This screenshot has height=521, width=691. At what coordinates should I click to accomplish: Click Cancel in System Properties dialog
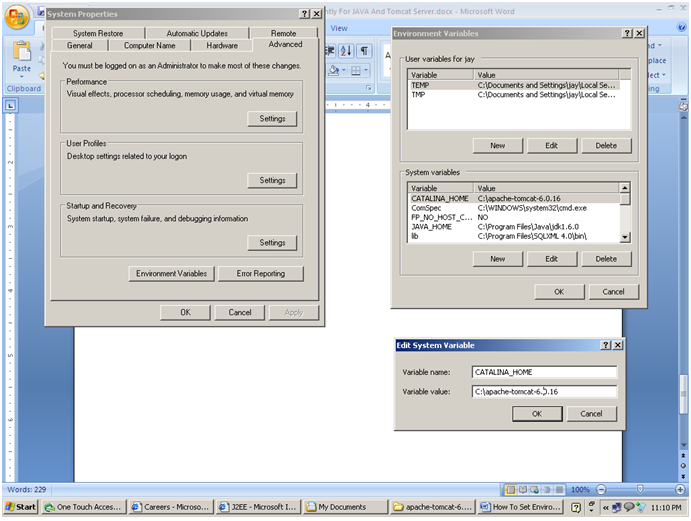tap(240, 312)
